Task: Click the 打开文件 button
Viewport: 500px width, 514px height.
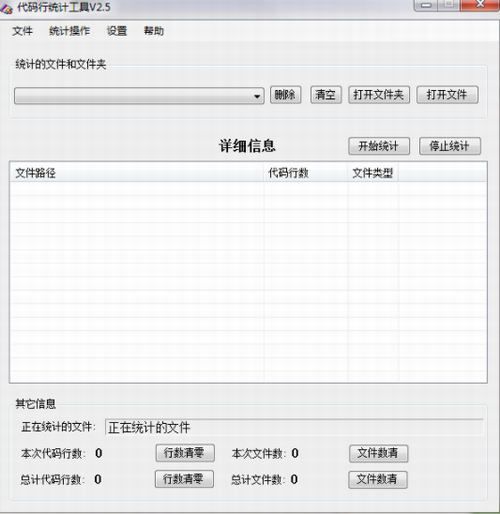Action: (447, 95)
